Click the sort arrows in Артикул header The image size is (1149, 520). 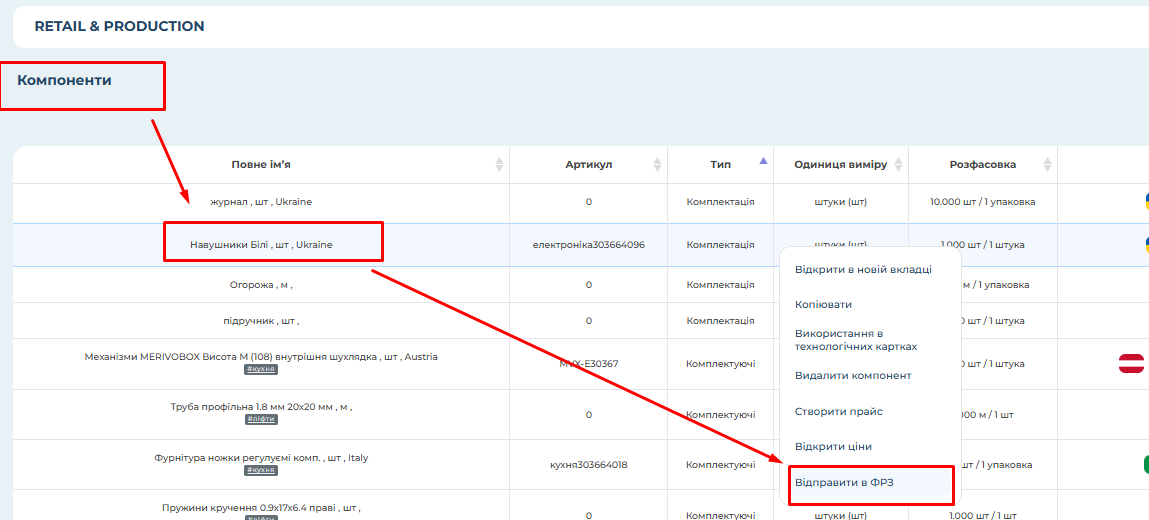[x=657, y=165]
